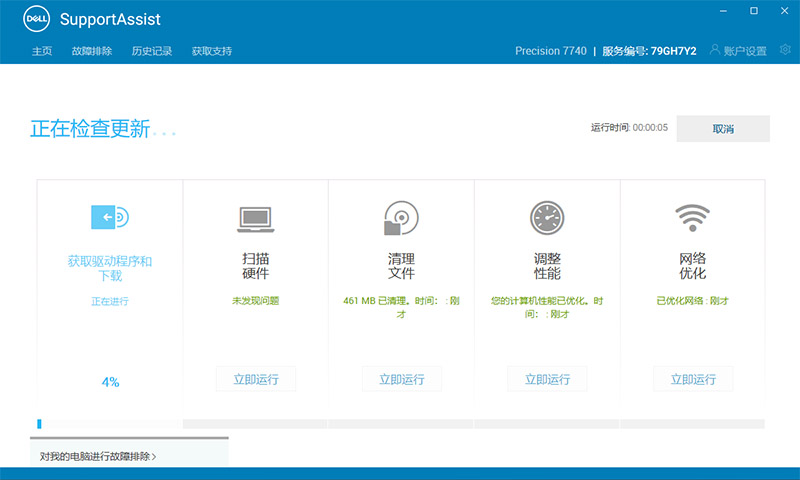The image size is (800, 480).
Task: Run 清理文件 with 立即运行
Action: point(402,379)
